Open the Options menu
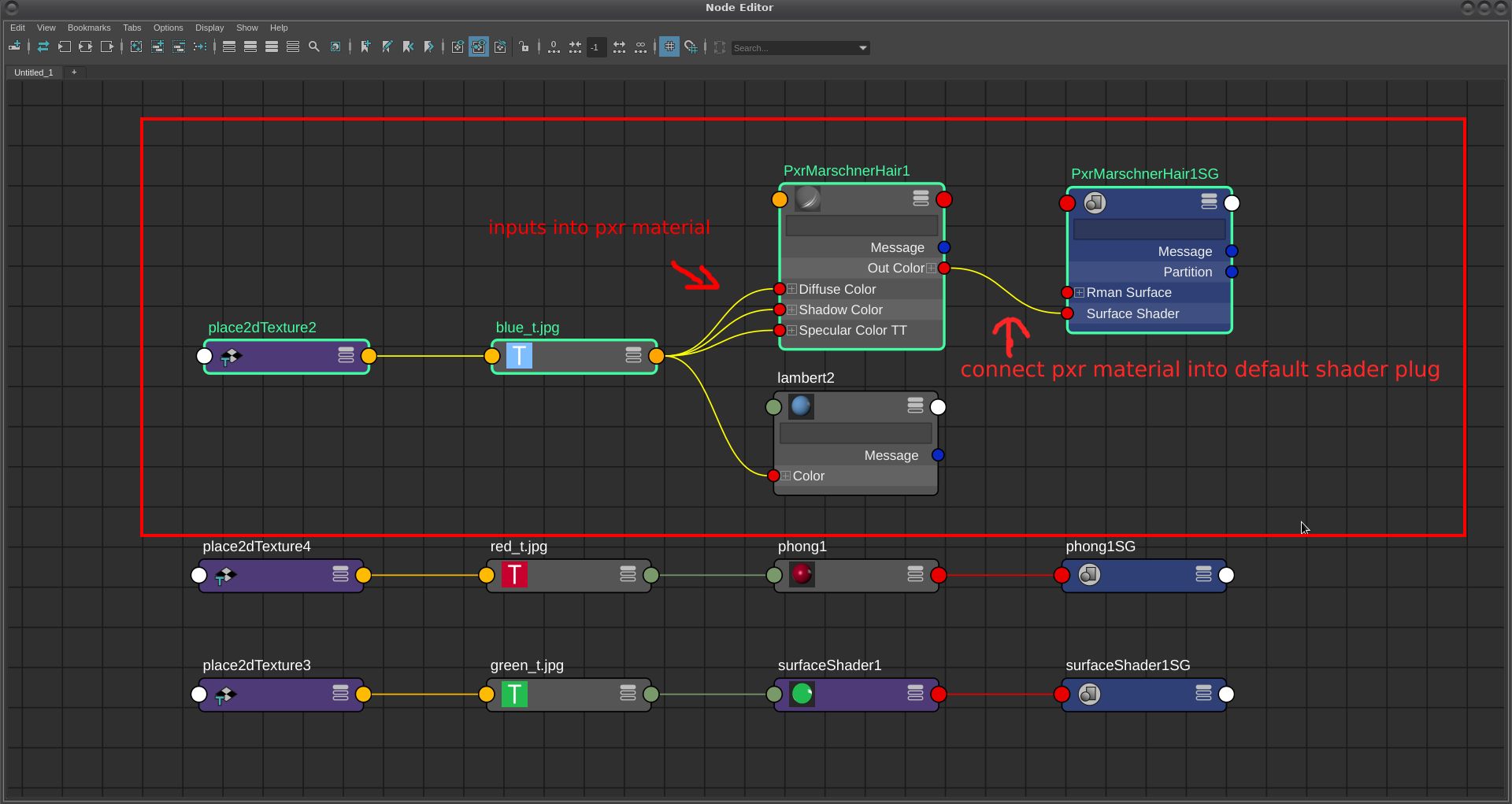This screenshot has width=1512, height=804. pyautogui.click(x=168, y=28)
